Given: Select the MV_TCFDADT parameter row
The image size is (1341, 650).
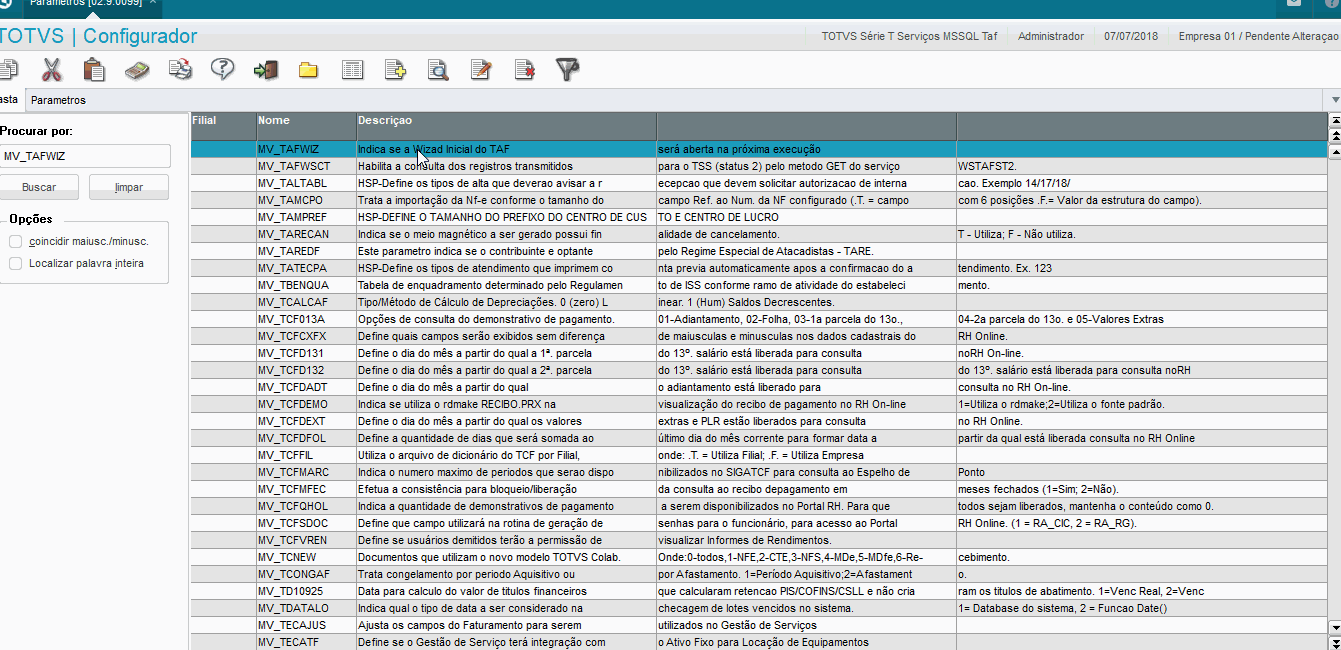Looking at the screenshot, I should coord(758,387).
